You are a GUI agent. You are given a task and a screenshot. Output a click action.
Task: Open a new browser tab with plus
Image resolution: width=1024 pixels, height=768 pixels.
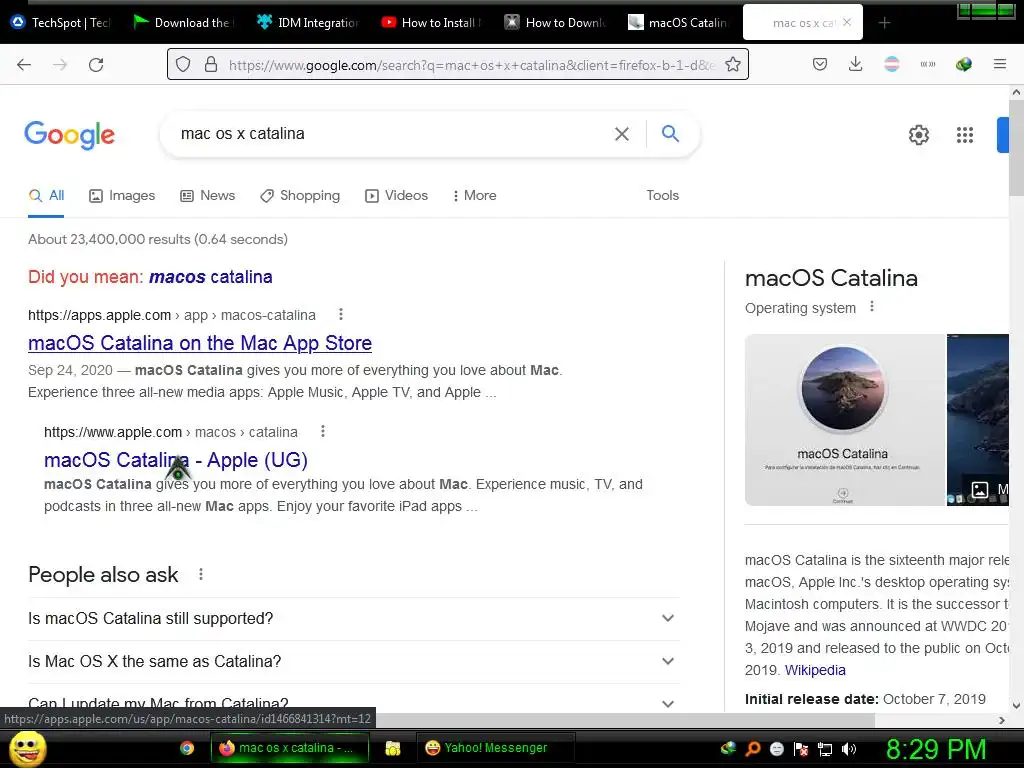click(x=884, y=23)
